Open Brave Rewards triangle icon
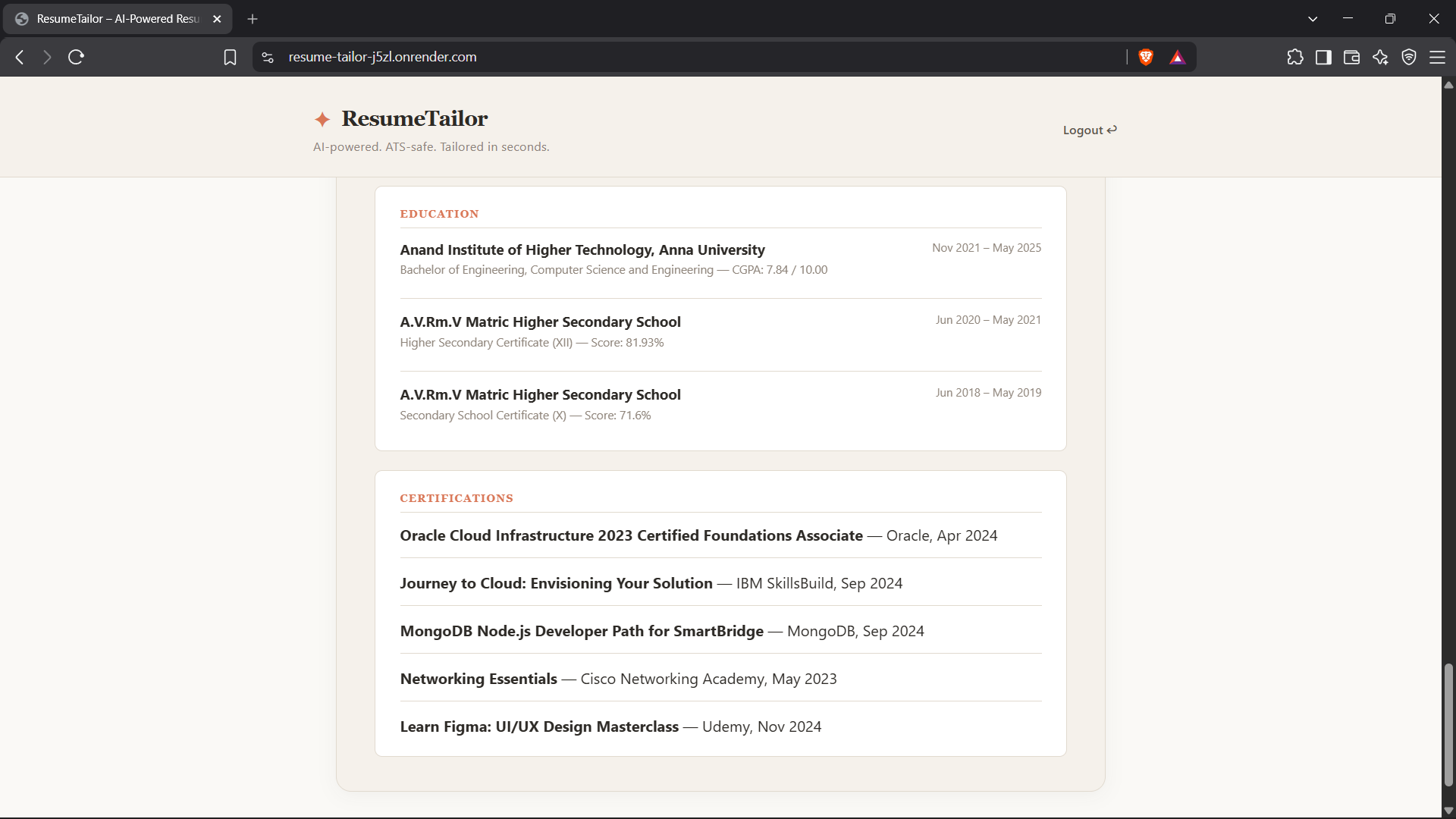The width and height of the screenshot is (1456, 819). [x=1177, y=57]
